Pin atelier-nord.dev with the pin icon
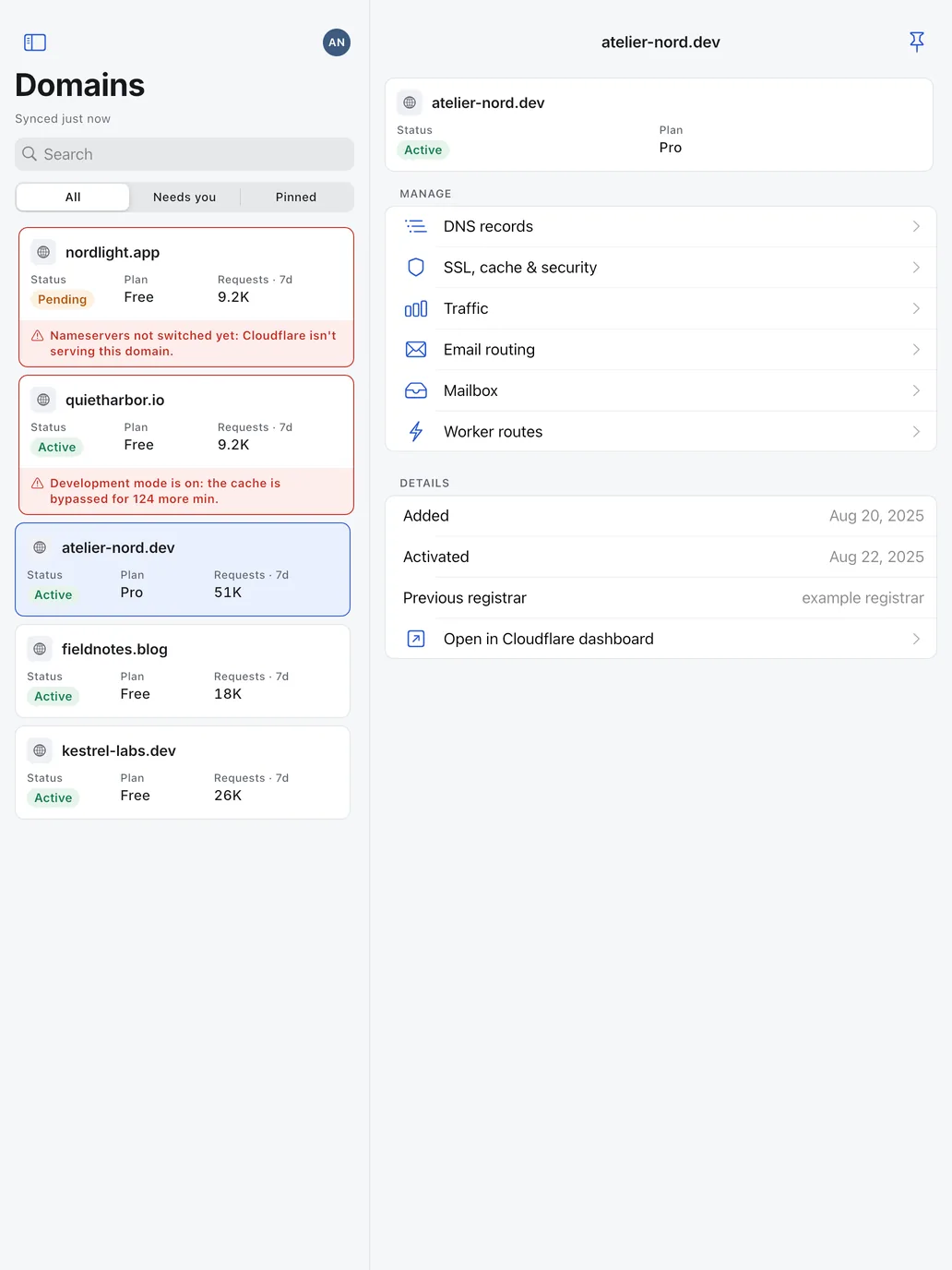 click(x=917, y=42)
